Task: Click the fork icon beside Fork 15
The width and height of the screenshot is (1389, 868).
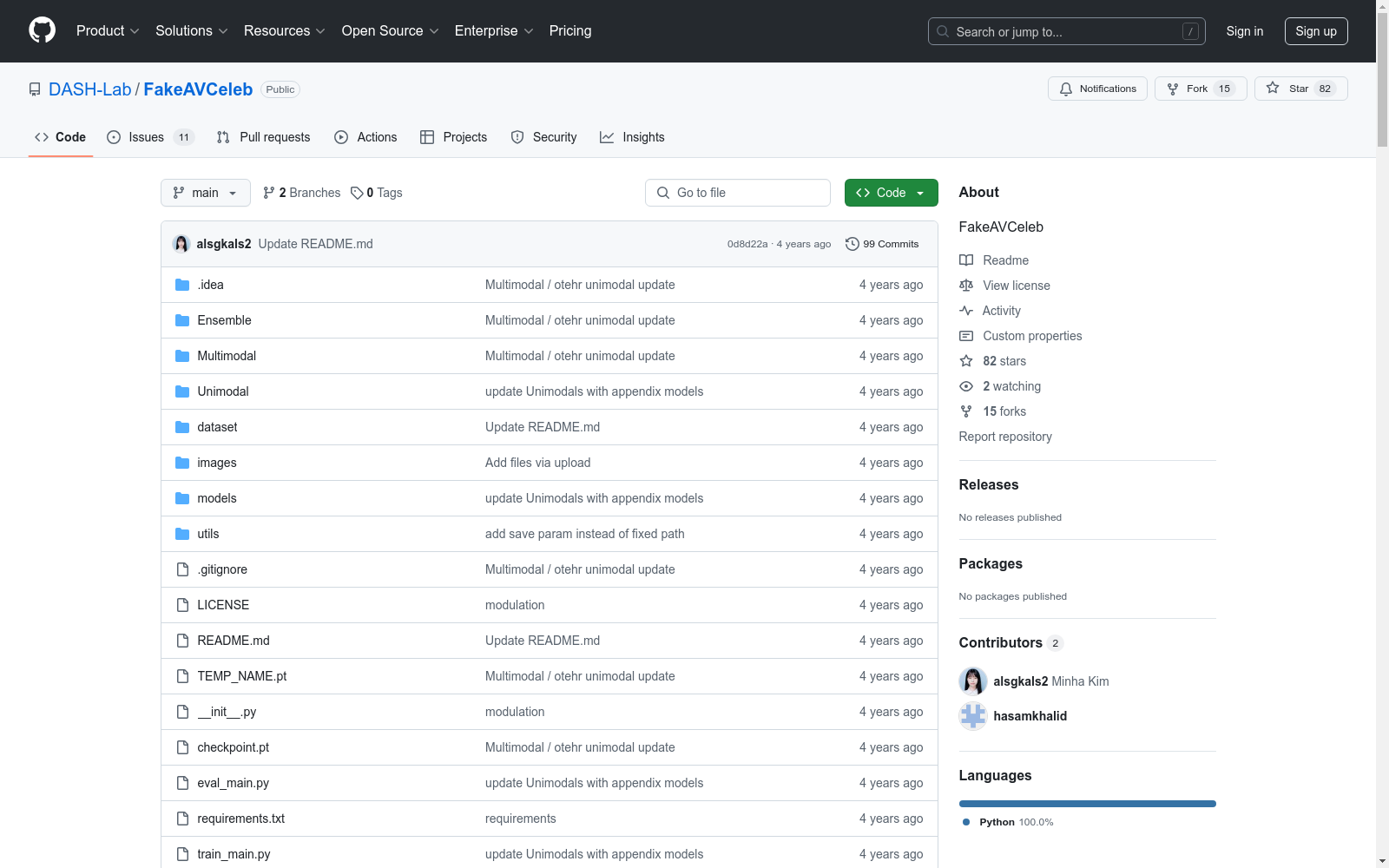Action: point(1173,89)
